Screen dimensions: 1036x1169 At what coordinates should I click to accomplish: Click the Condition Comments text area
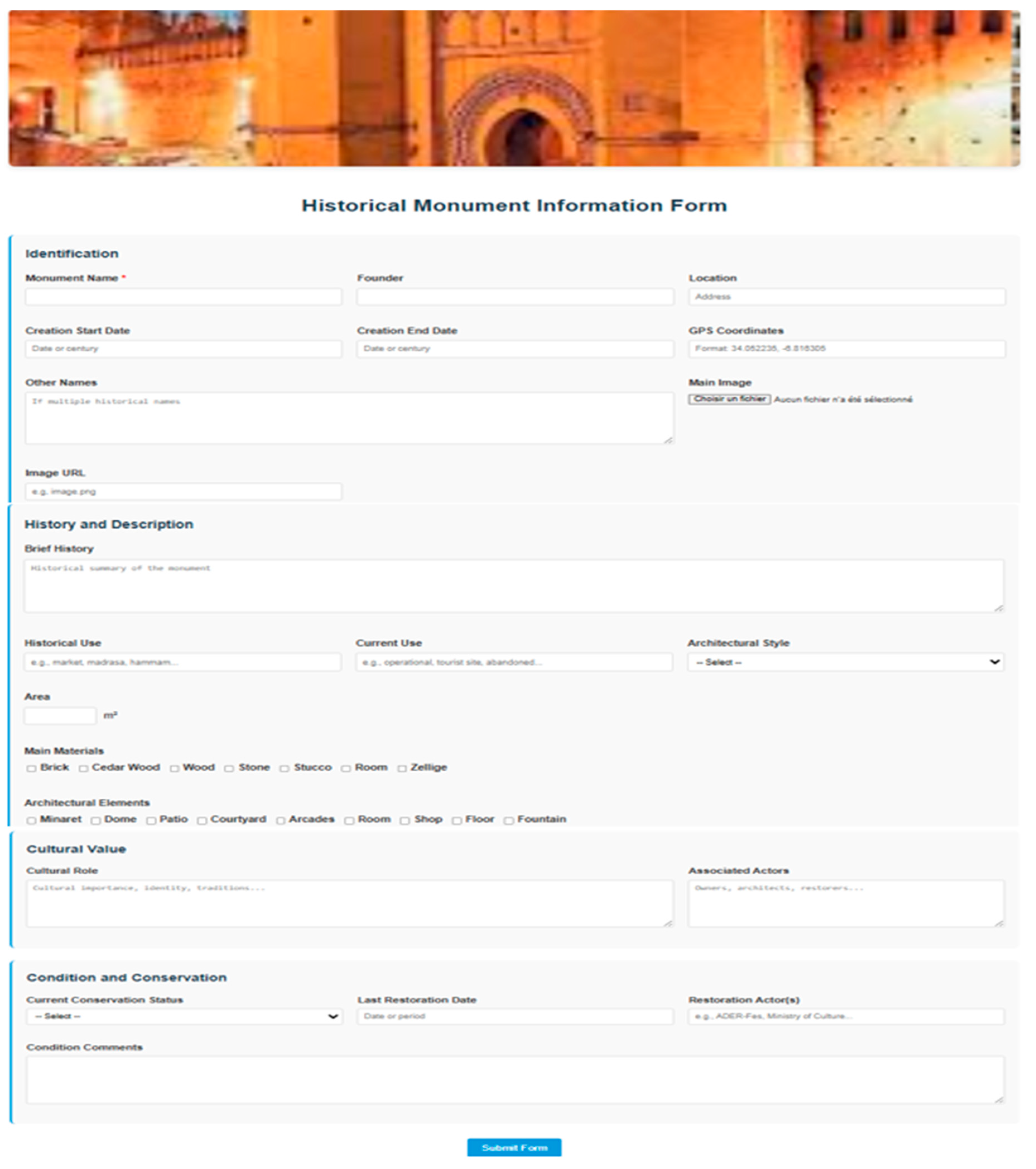point(514,1080)
